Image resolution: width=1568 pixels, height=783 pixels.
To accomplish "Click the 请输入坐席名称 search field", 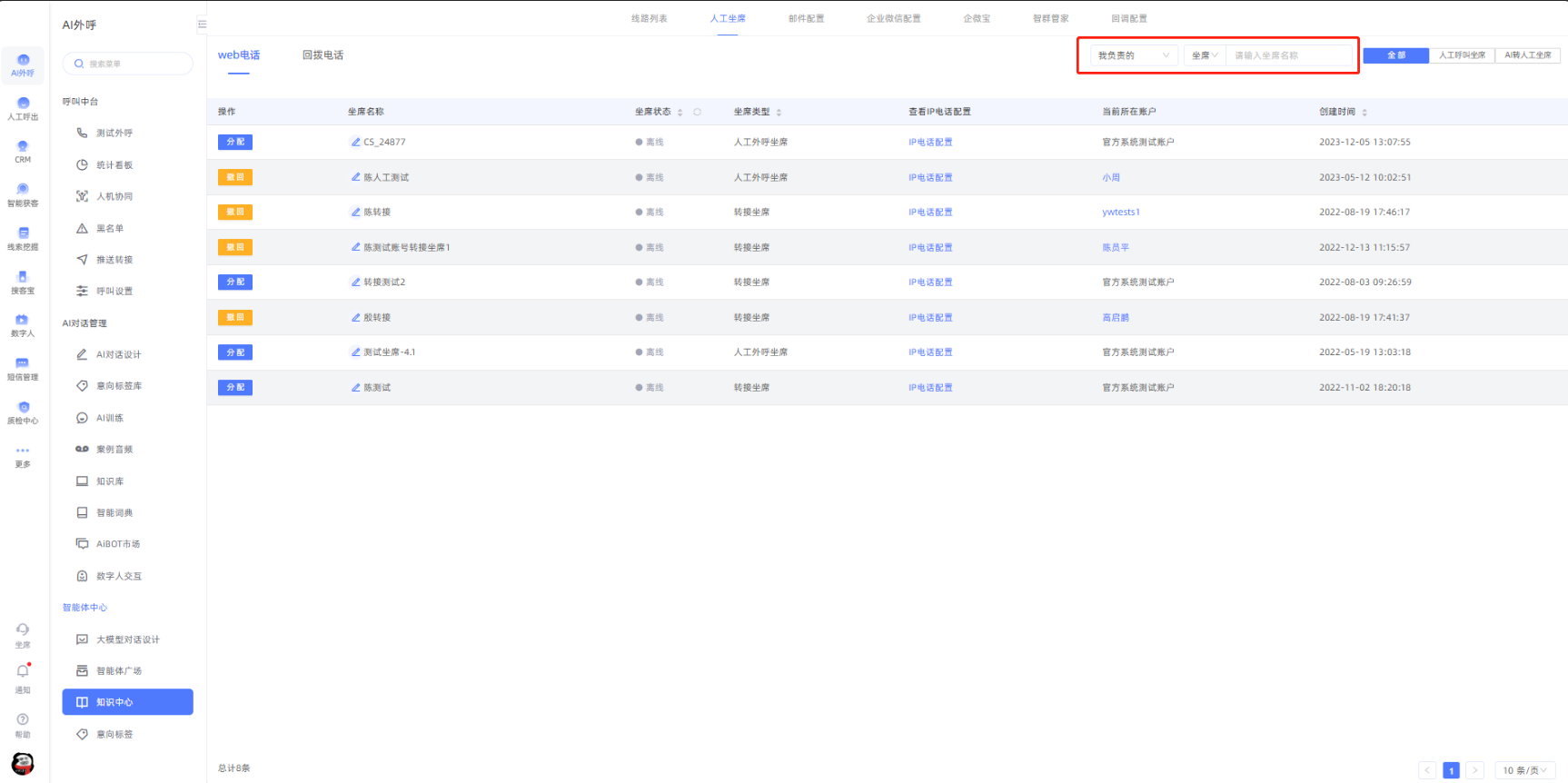I will coord(1290,55).
